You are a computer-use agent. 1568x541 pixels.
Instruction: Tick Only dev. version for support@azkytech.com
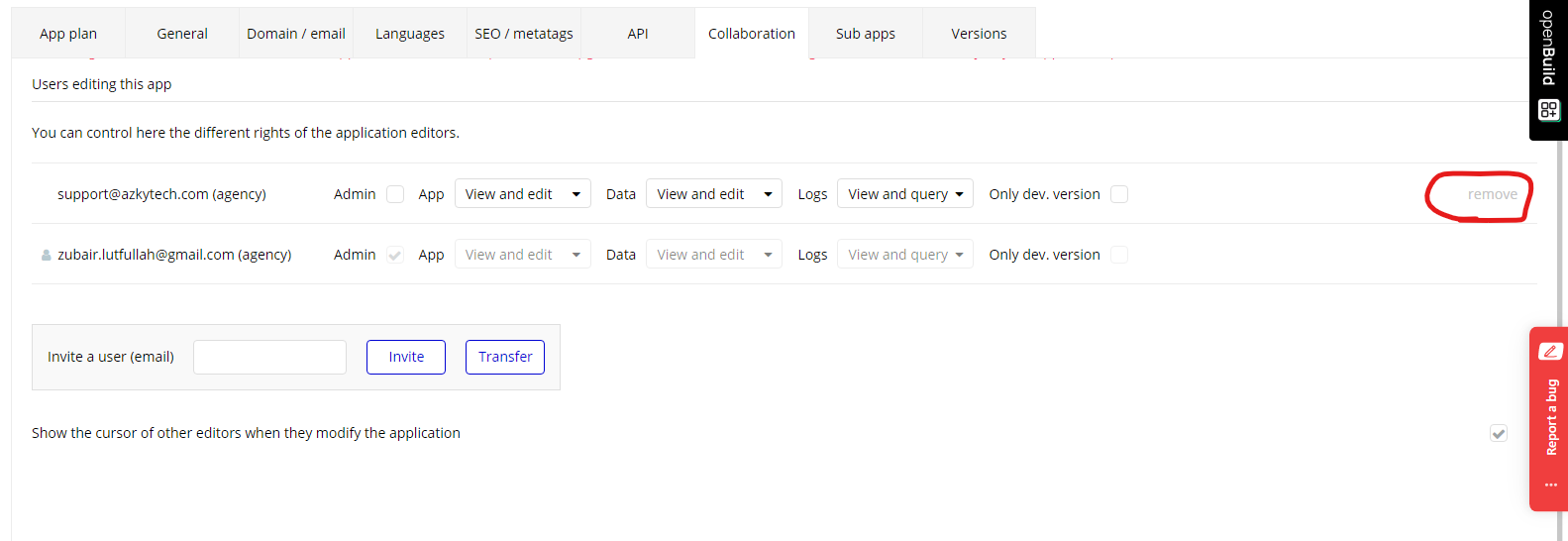1119,194
